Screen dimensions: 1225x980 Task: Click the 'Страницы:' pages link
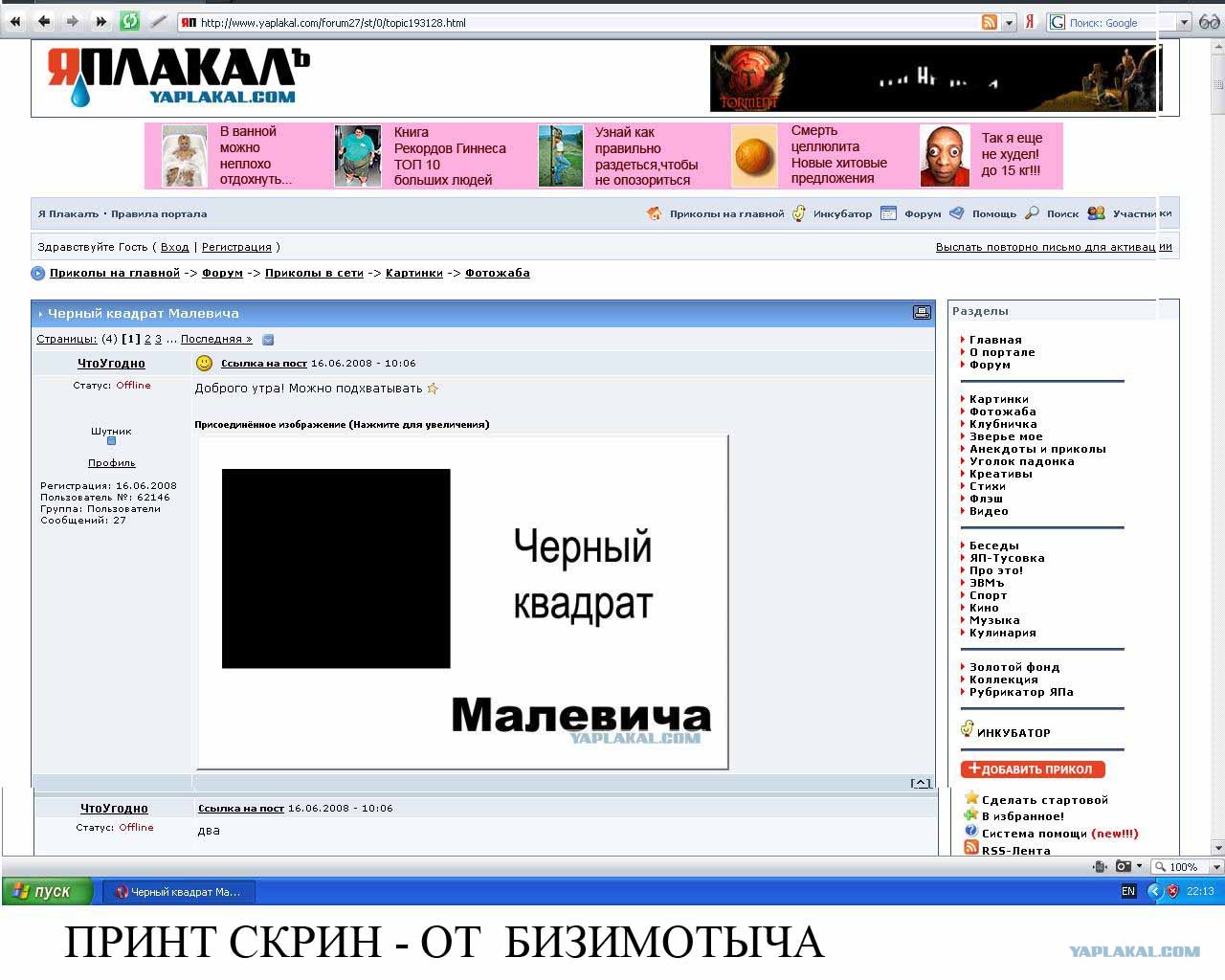tap(67, 339)
